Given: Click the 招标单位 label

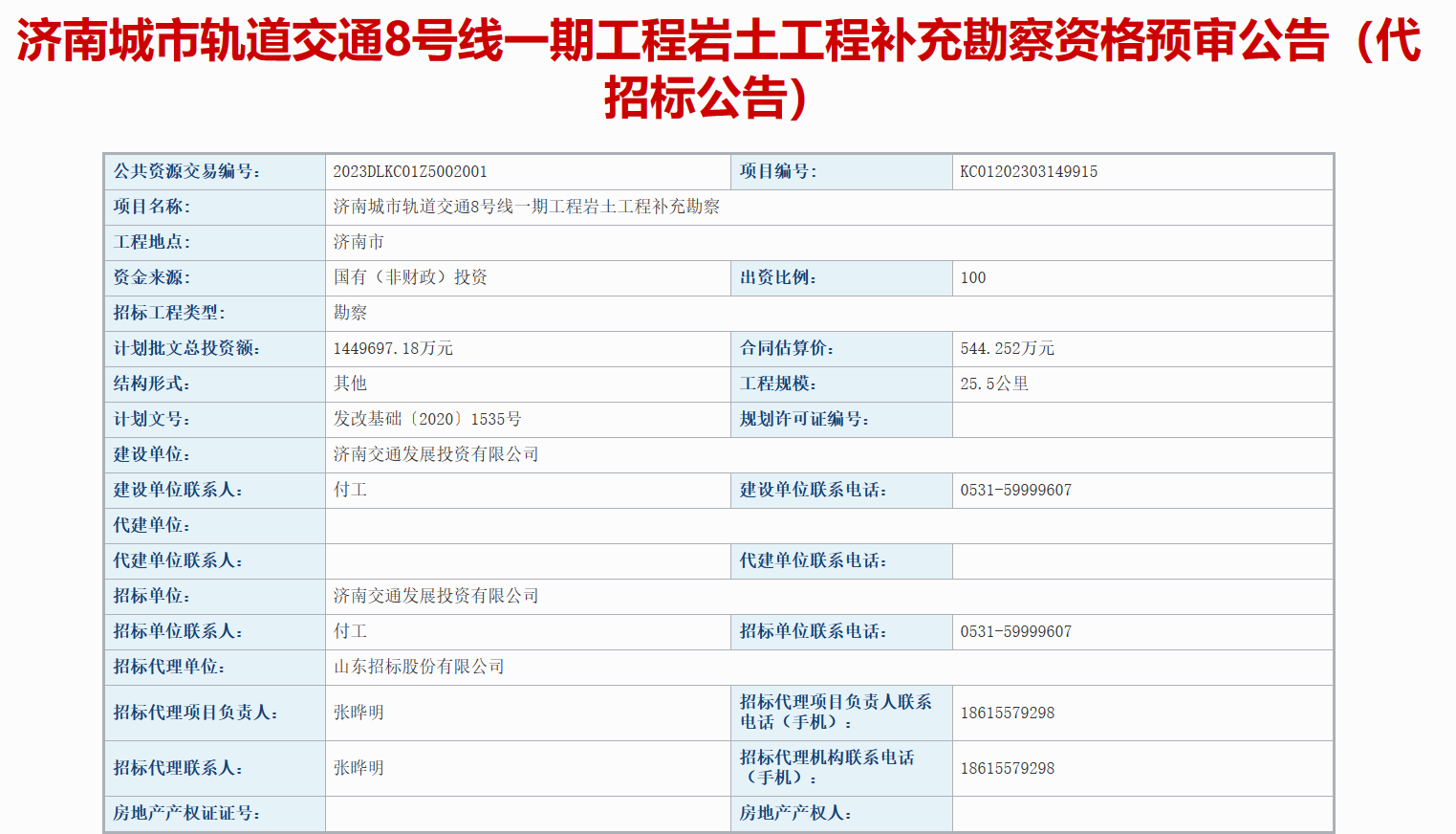Looking at the screenshot, I should pyautogui.click(x=152, y=596).
